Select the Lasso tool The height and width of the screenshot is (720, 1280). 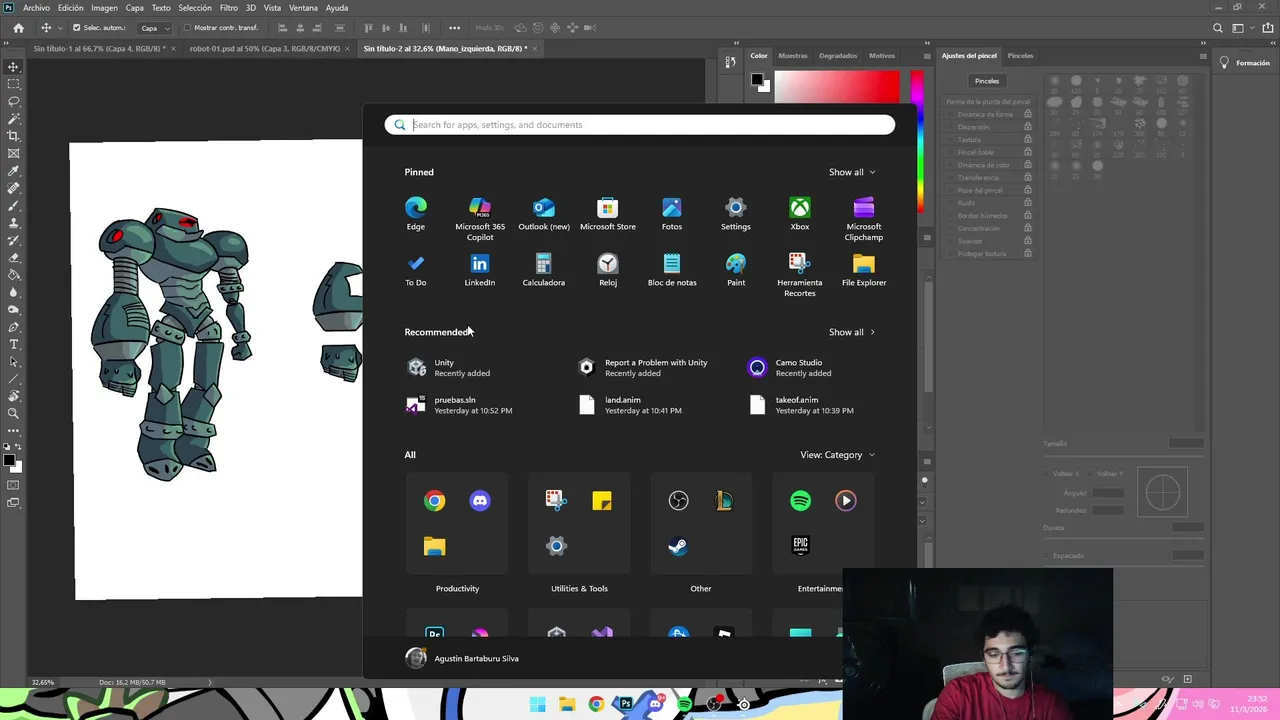13,101
